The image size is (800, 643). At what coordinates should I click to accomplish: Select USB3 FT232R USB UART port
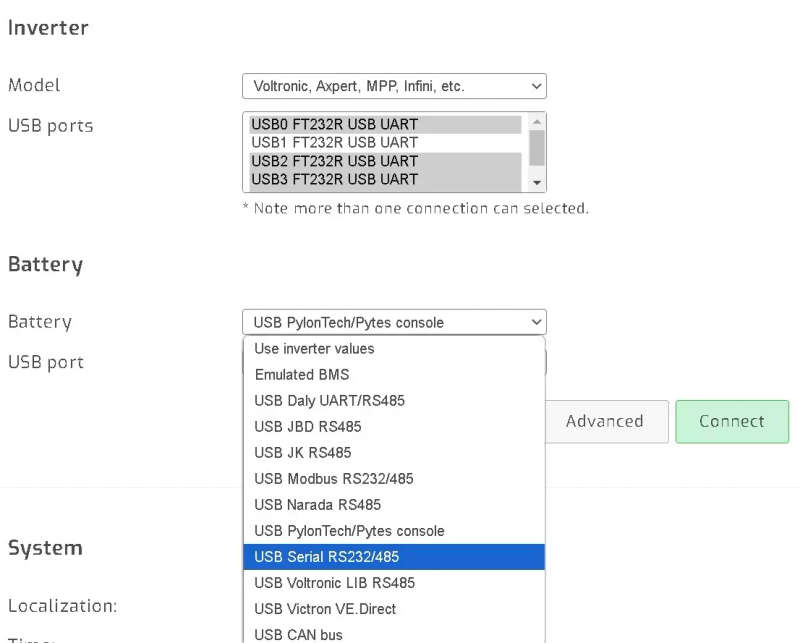385,179
